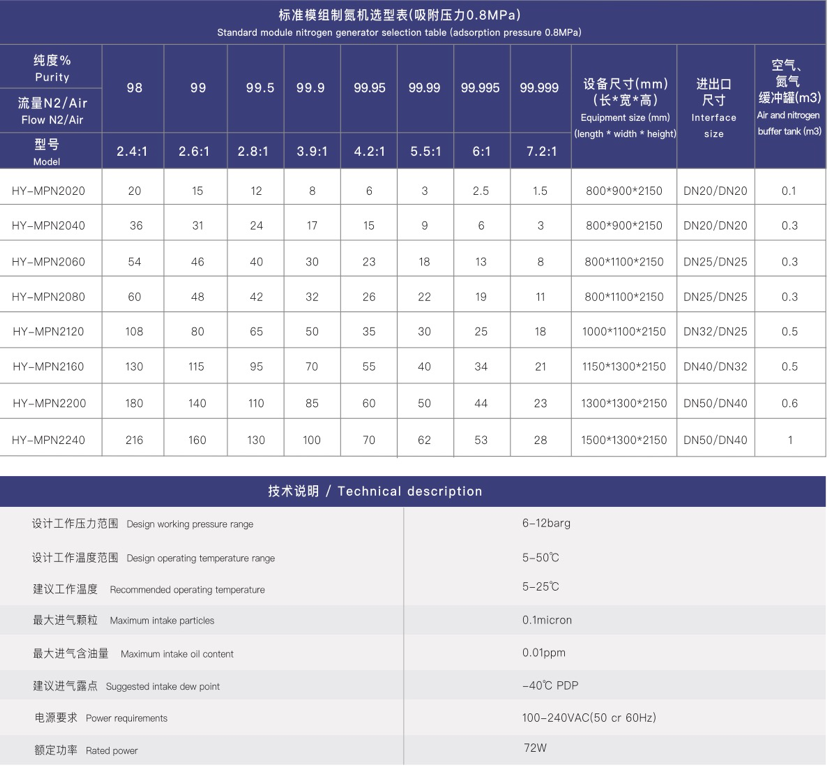
Task: Click the 6-12barg working pressure value
Action: click(x=546, y=523)
